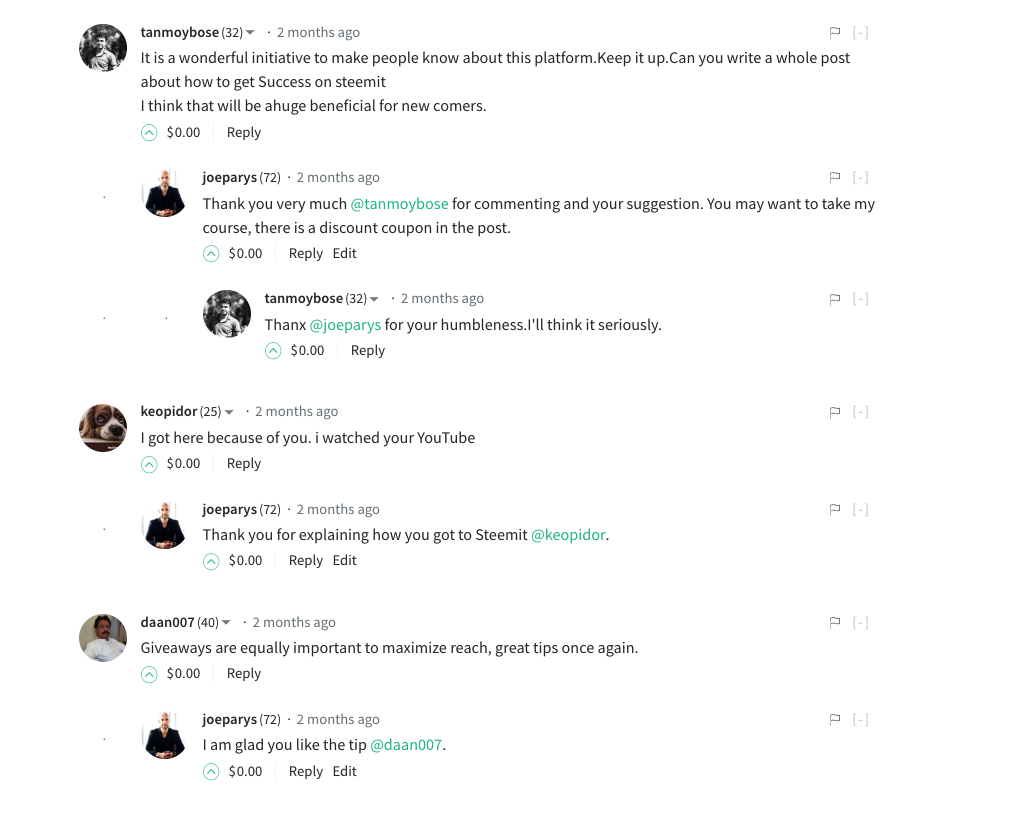This screenshot has height=817, width=1014.
Task: Flag keopidor's comment
Action: pos(835,412)
